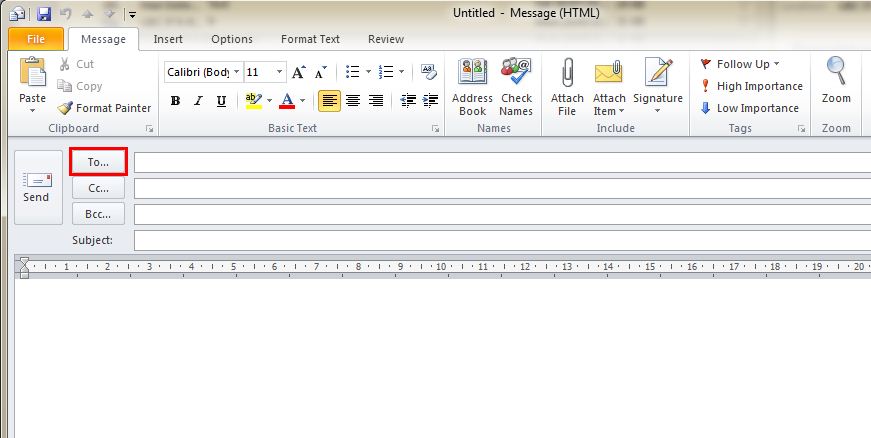Toggle Italic text formatting
The height and width of the screenshot is (438, 871).
[x=198, y=100]
